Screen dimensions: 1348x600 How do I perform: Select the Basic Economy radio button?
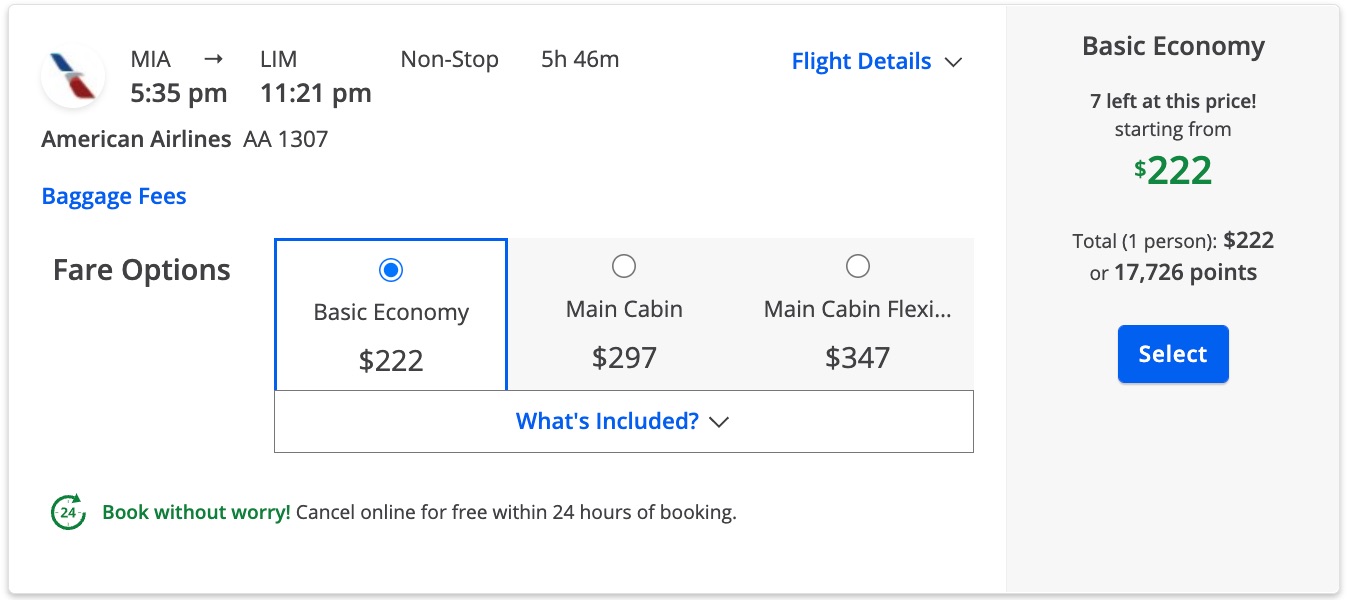click(x=391, y=270)
